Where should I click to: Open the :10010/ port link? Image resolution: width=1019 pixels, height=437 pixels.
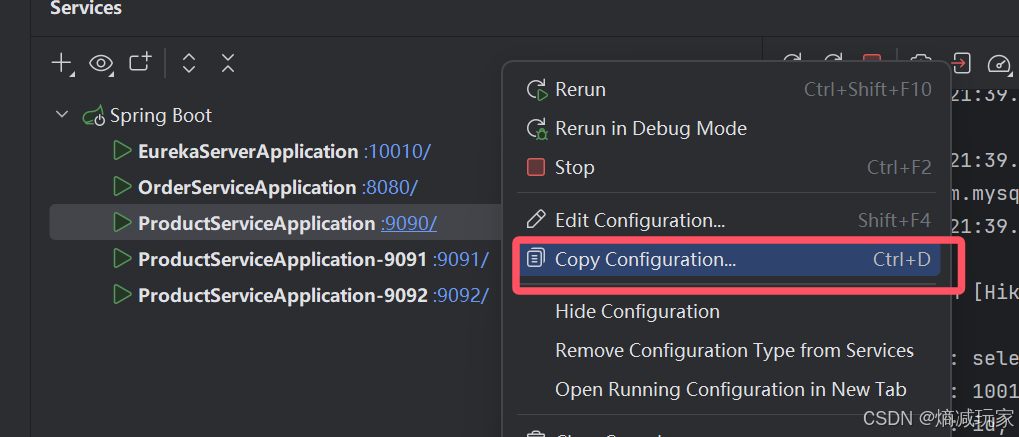pos(397,152)
